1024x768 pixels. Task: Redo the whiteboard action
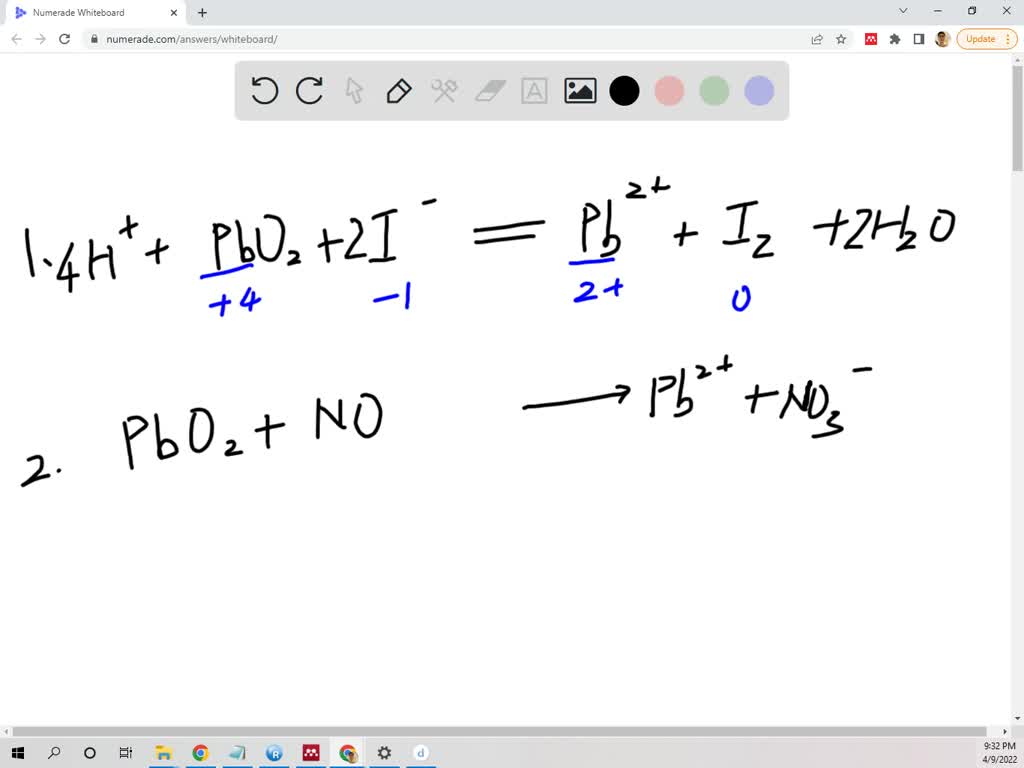pos(309,91)
